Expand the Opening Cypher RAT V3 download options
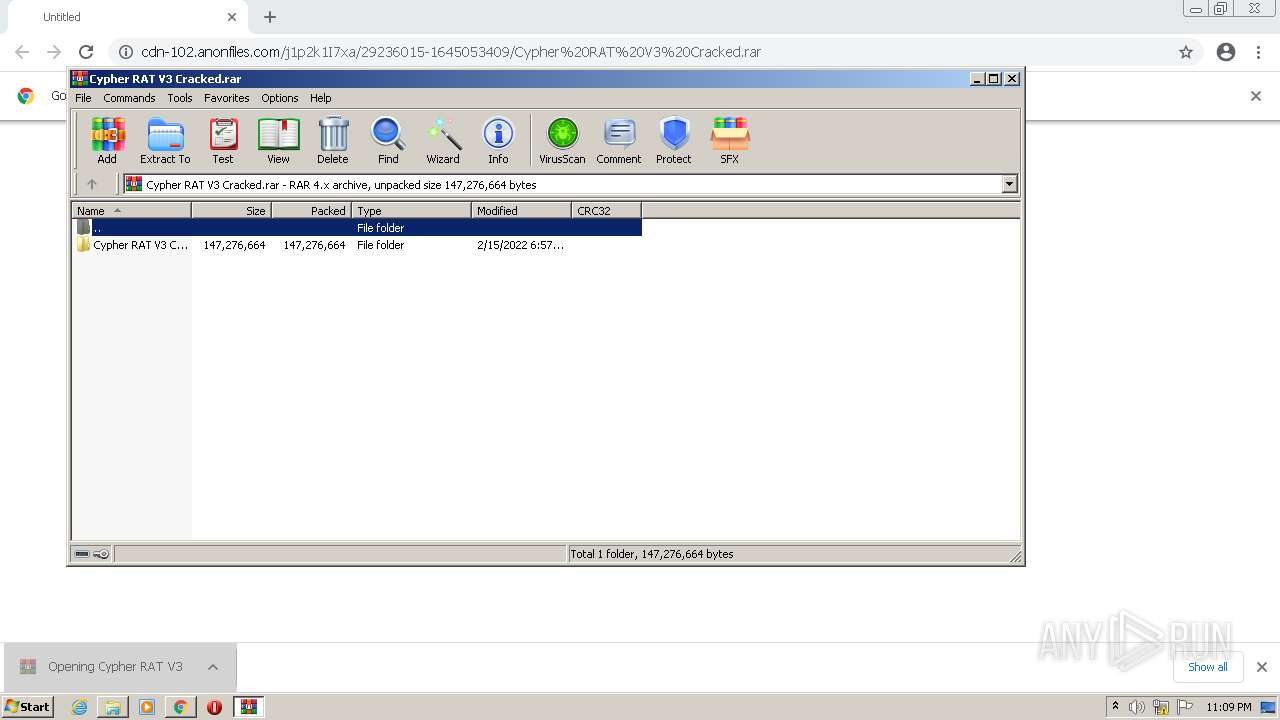 click(x=213, y=667)
